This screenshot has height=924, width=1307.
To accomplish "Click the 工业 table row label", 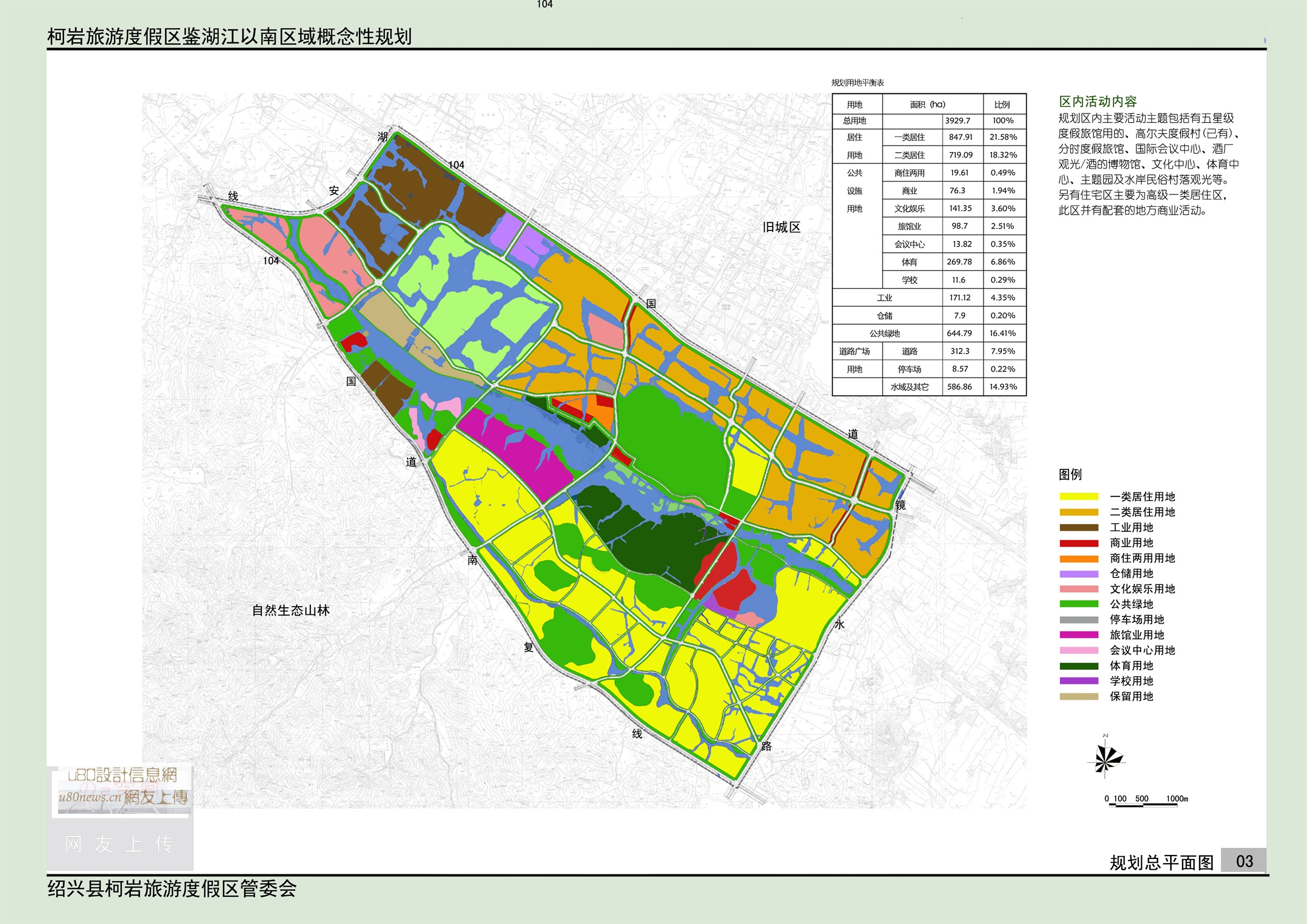I will (884, 298).
